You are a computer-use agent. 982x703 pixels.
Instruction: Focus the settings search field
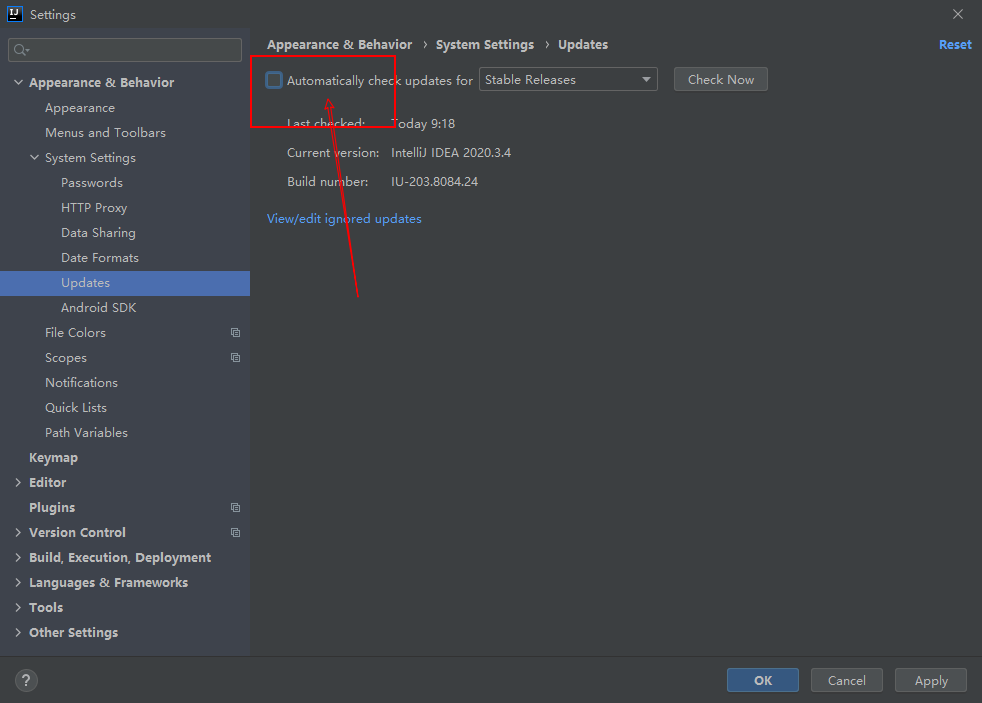pos(125,50)
